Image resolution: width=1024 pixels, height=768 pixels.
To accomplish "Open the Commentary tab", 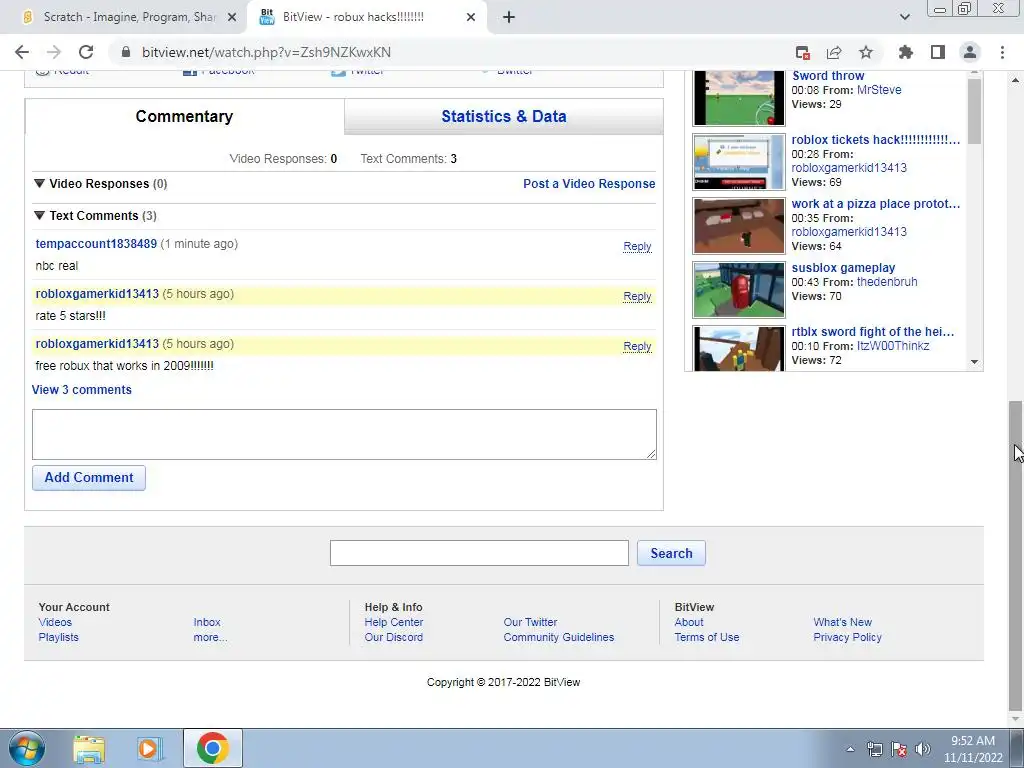I will tap(184, 116).
